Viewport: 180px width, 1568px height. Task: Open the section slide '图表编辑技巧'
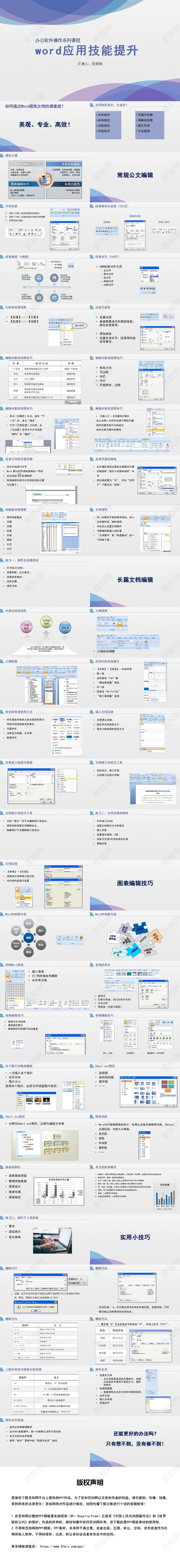pyautogui.click(x=135, y=885)
